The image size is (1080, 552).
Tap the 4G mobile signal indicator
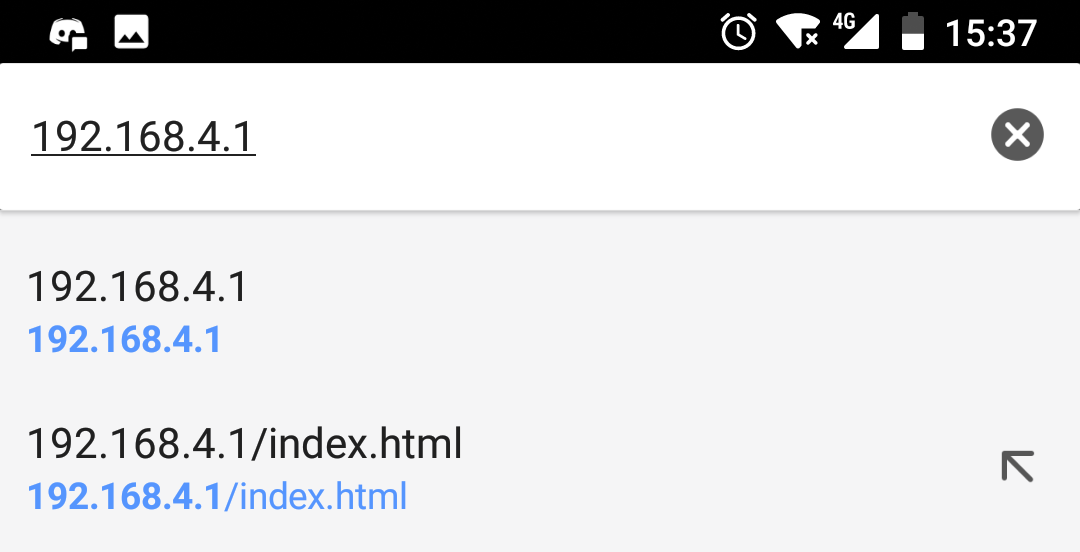point(856,32)
